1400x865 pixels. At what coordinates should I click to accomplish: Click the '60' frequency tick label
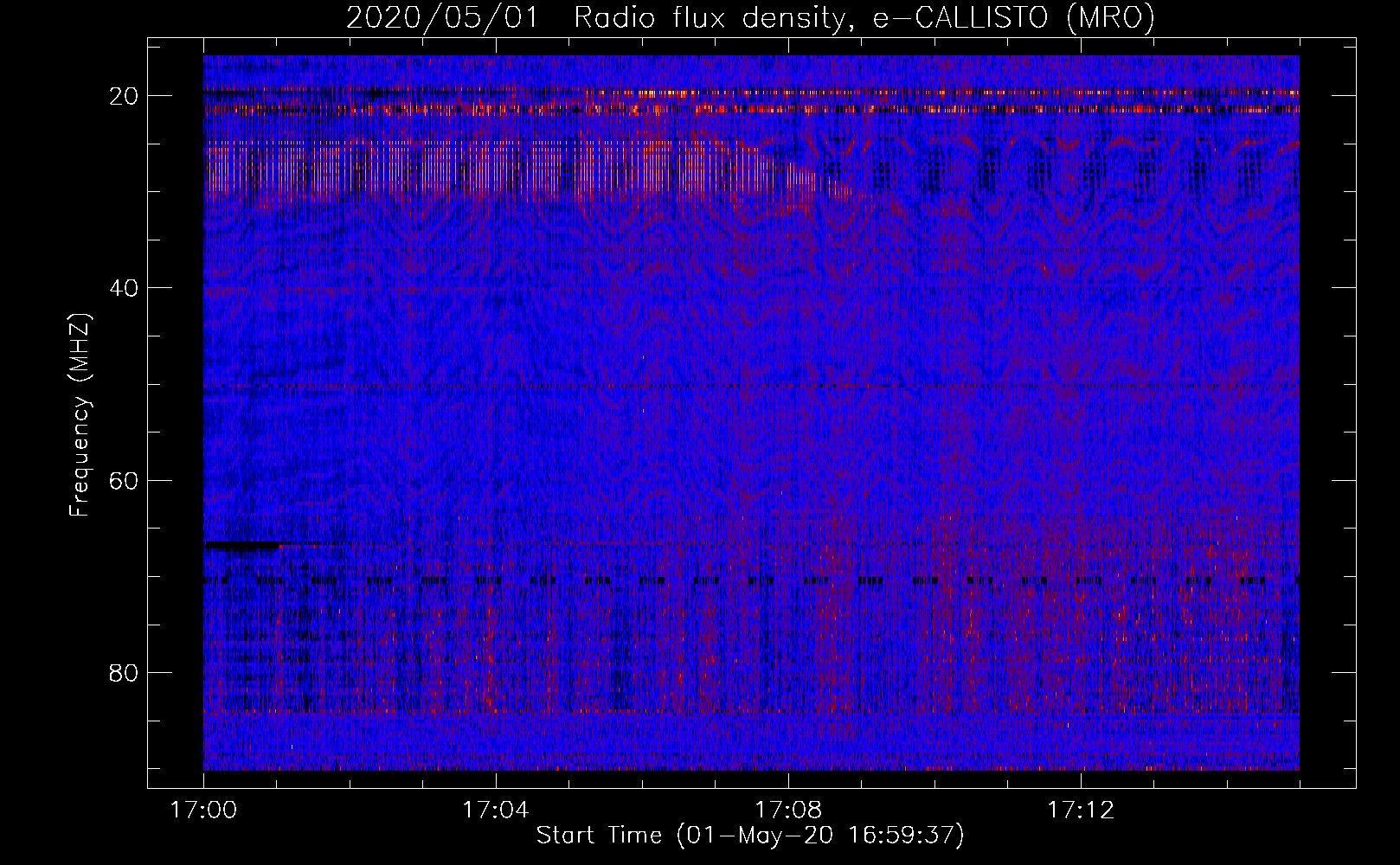[x=124, y=480]
